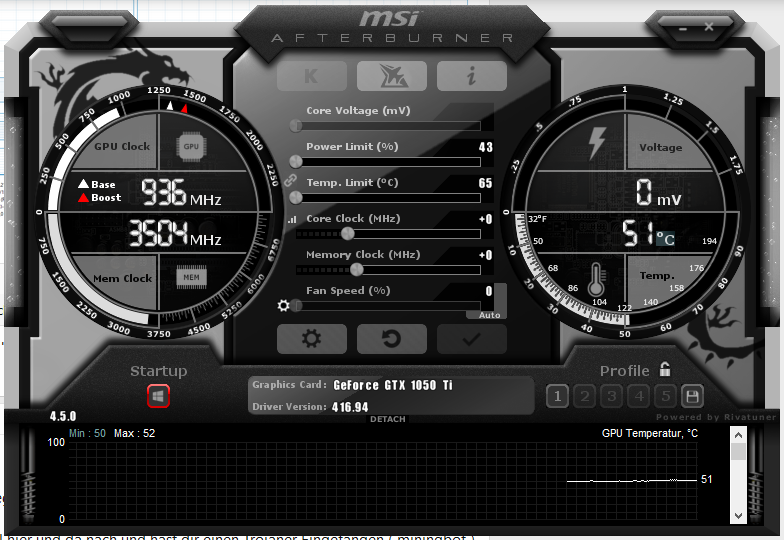Viewport: 784px width, 540px height.
Task: Apply settings with the checkmark button
Action: point(472,339)
